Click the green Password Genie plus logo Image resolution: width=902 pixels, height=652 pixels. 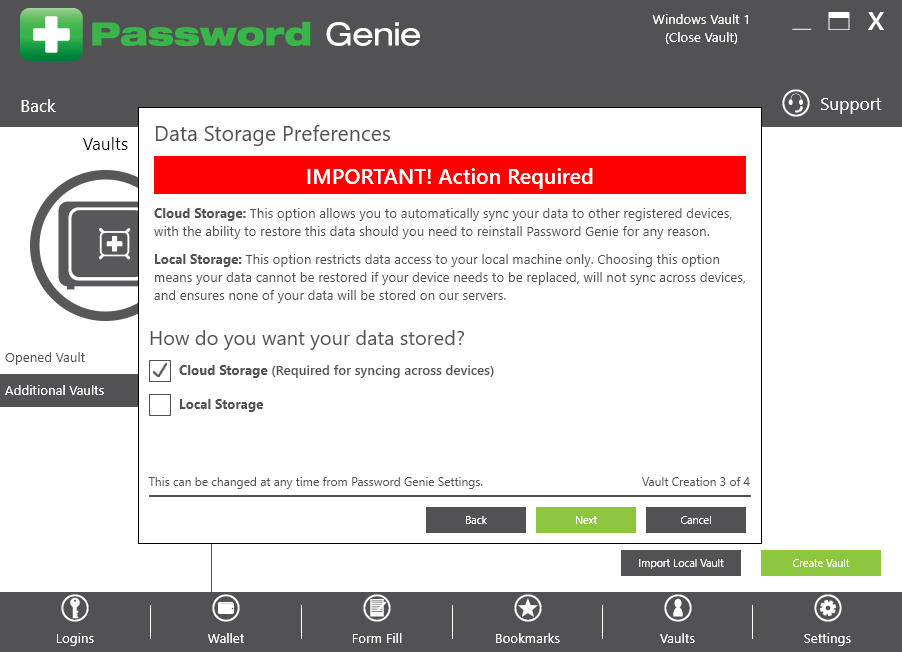[51, 35]
